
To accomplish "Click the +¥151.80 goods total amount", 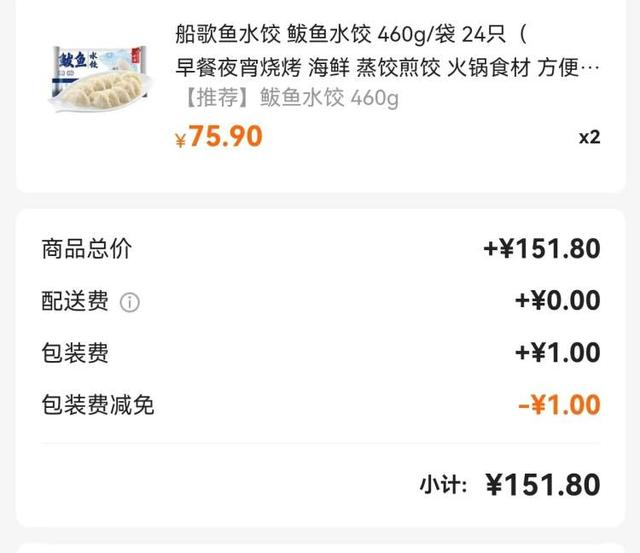I will (541, 249).
